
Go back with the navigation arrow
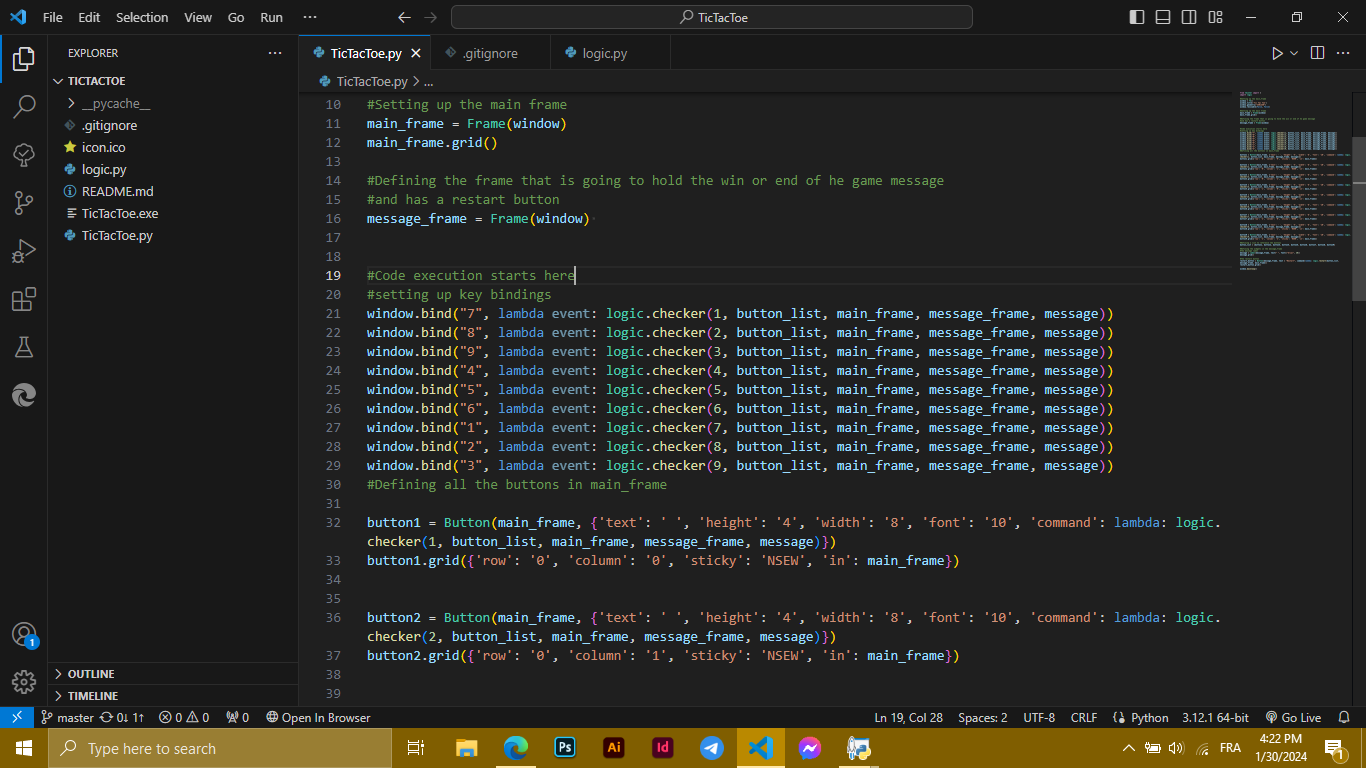[404, 17]
